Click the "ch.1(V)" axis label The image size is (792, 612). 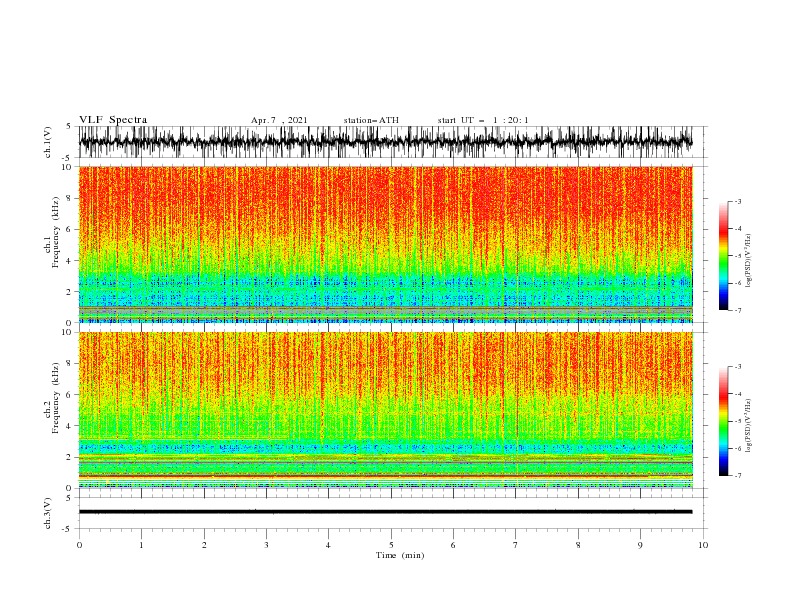click(48, 142)
